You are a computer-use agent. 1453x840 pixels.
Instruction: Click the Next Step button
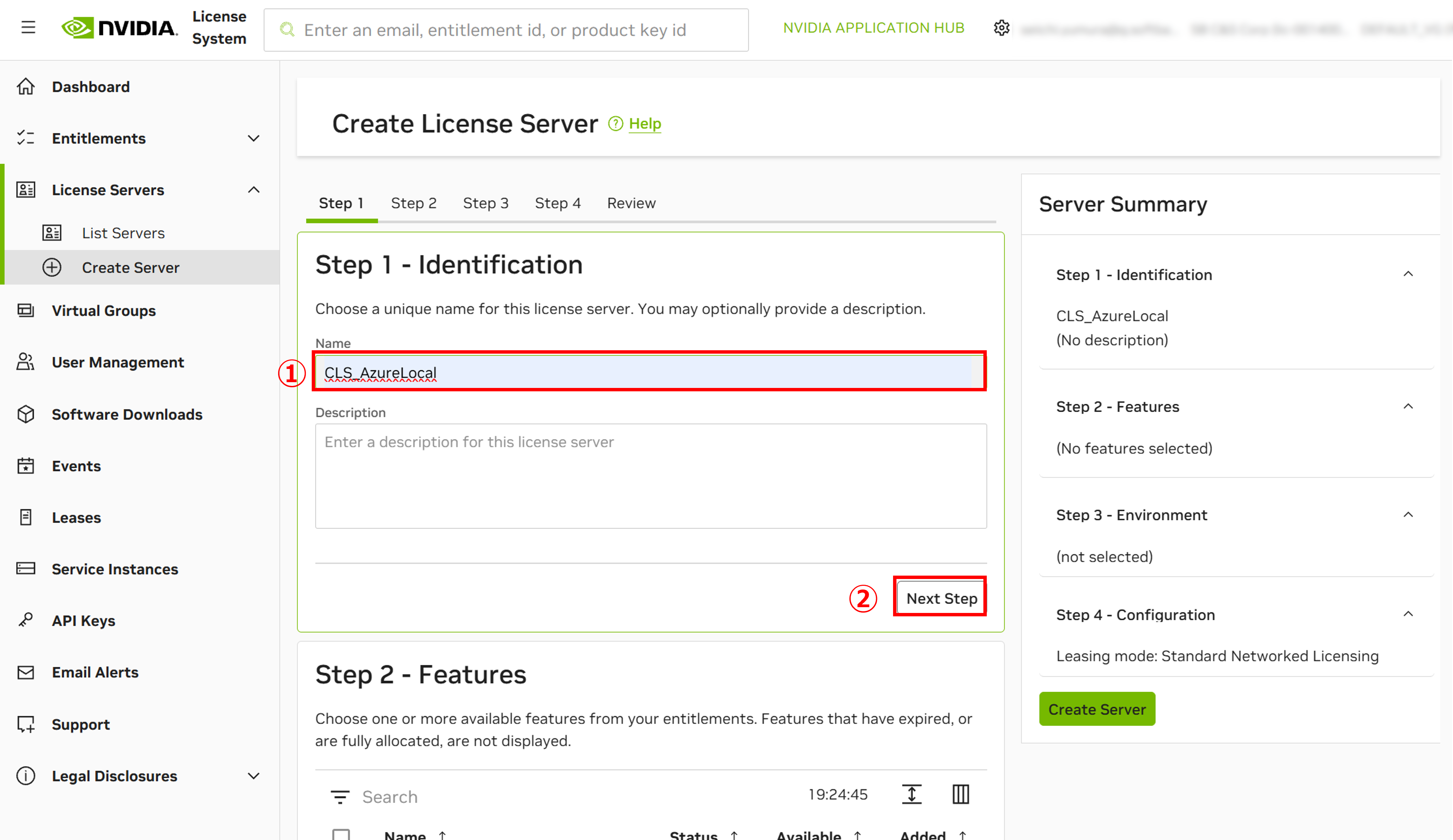coord(941,599)
